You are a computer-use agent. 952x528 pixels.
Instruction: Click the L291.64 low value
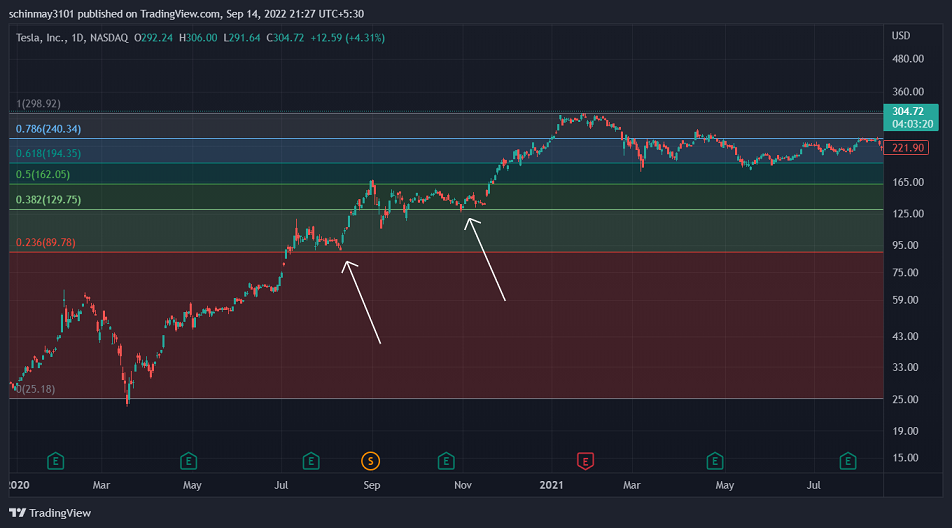click(242, 38)
